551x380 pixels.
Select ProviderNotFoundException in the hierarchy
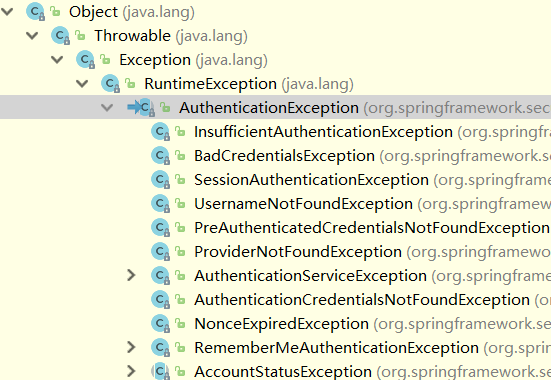point(298,252)
